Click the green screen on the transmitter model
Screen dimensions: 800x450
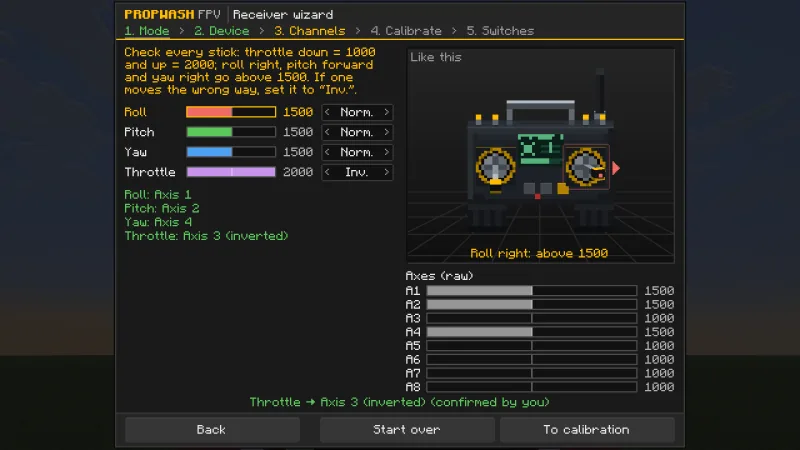tap(540, 148)
